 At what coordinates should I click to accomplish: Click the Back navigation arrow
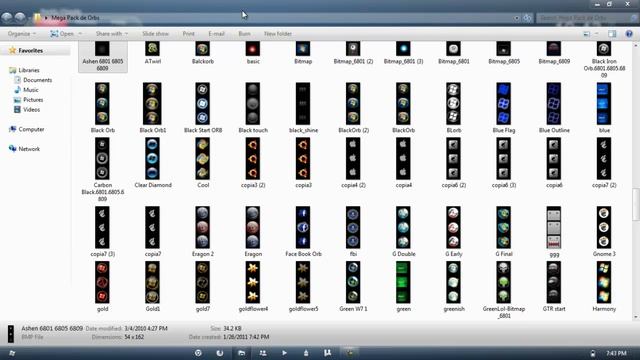coord(7,18)
